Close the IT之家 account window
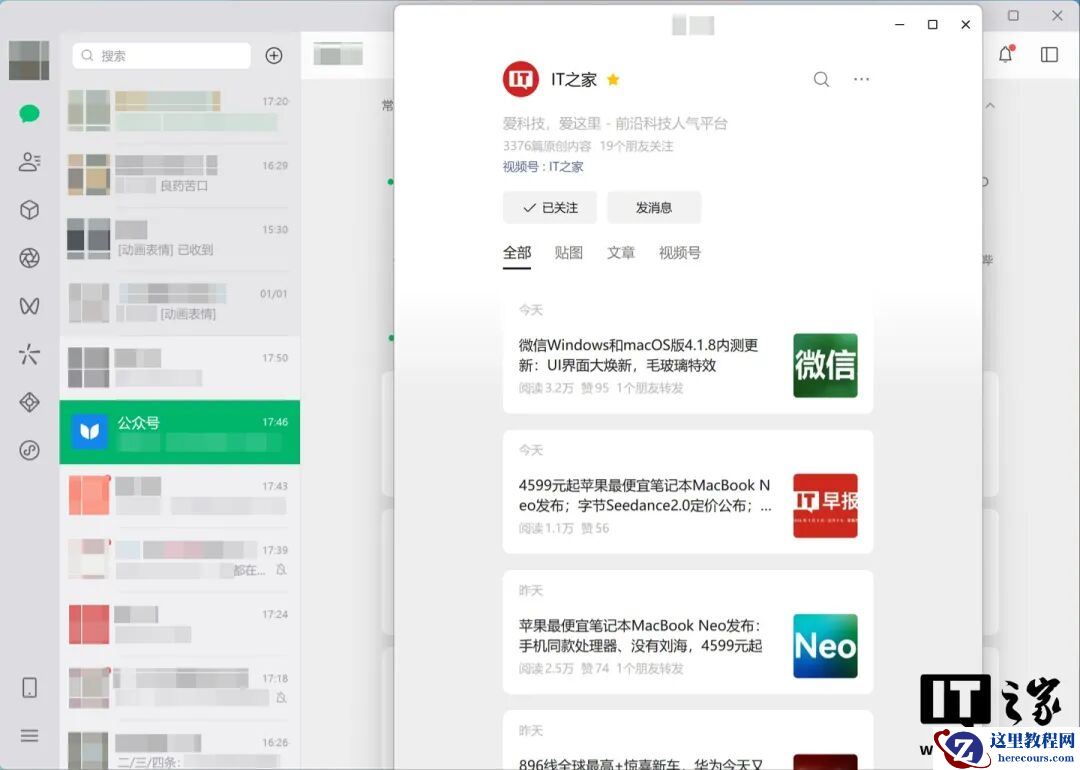Viewport: 1080px width, 770px height. click(966, 25)
